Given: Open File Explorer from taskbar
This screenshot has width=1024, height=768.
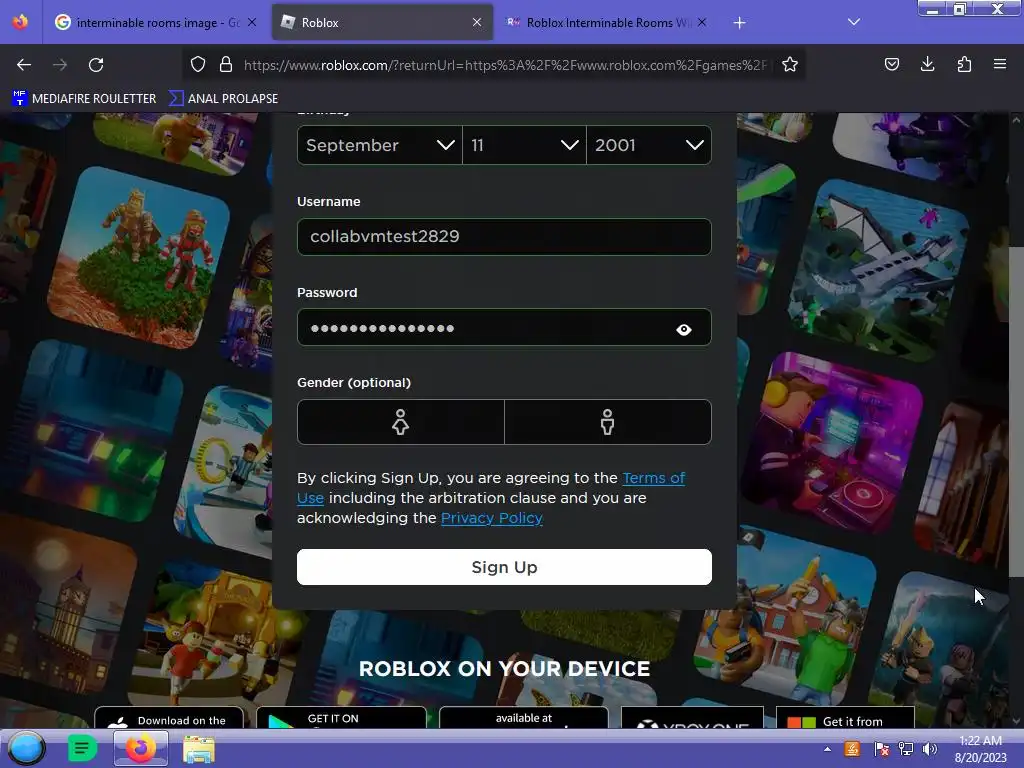Looking at the screenshot, I should 199,749.
